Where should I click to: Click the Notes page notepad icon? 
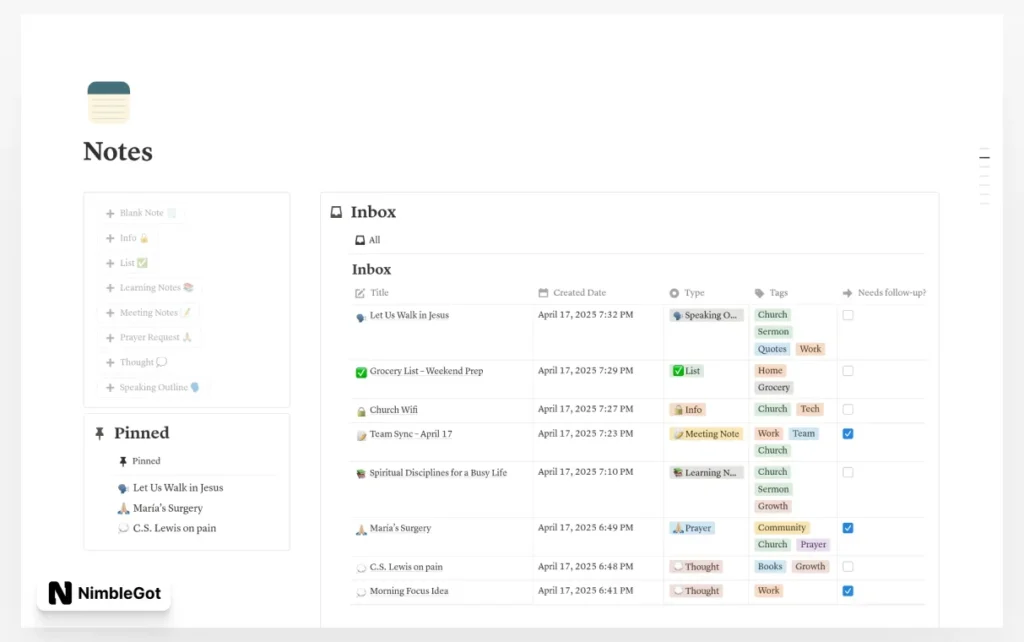pos(108,102)
